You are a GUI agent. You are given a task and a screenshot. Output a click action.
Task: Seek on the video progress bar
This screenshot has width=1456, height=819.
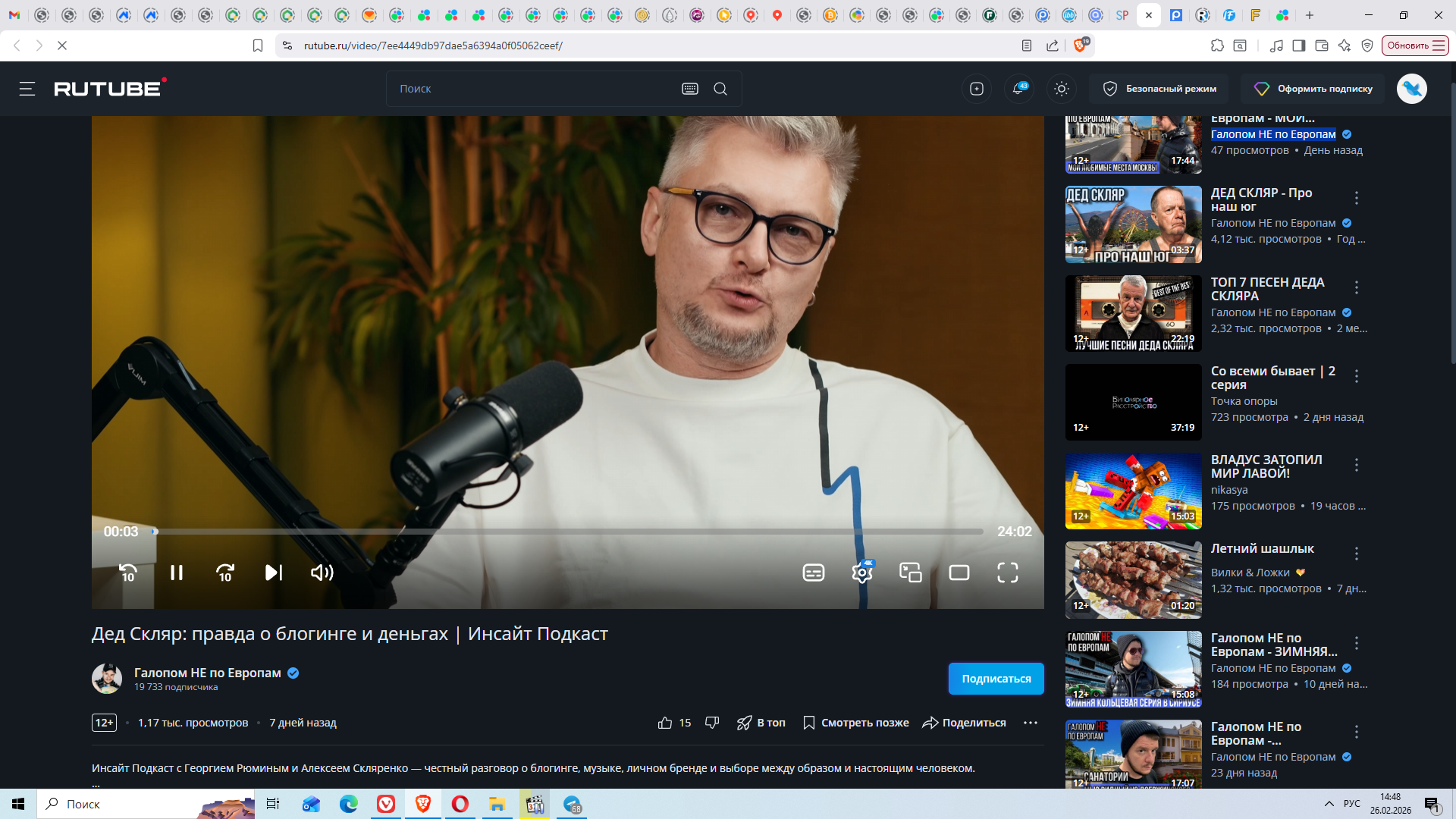[569, 532]
